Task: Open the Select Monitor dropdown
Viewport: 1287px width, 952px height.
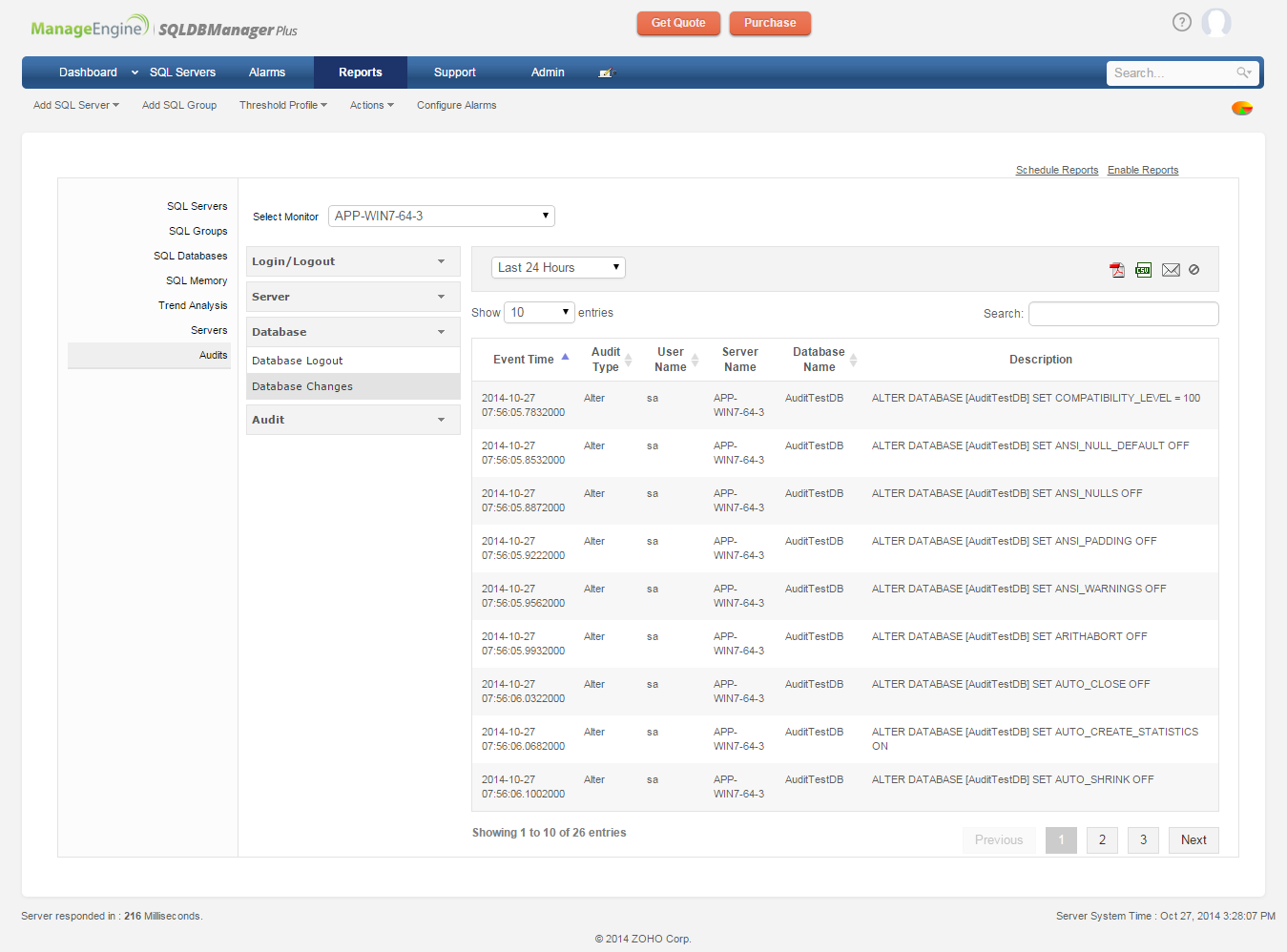Action: pos(442,217)
